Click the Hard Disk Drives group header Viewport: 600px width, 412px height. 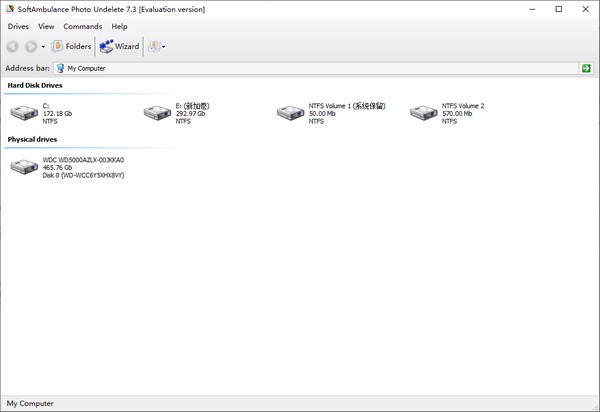pyautogui.click(x=35, y=85)
